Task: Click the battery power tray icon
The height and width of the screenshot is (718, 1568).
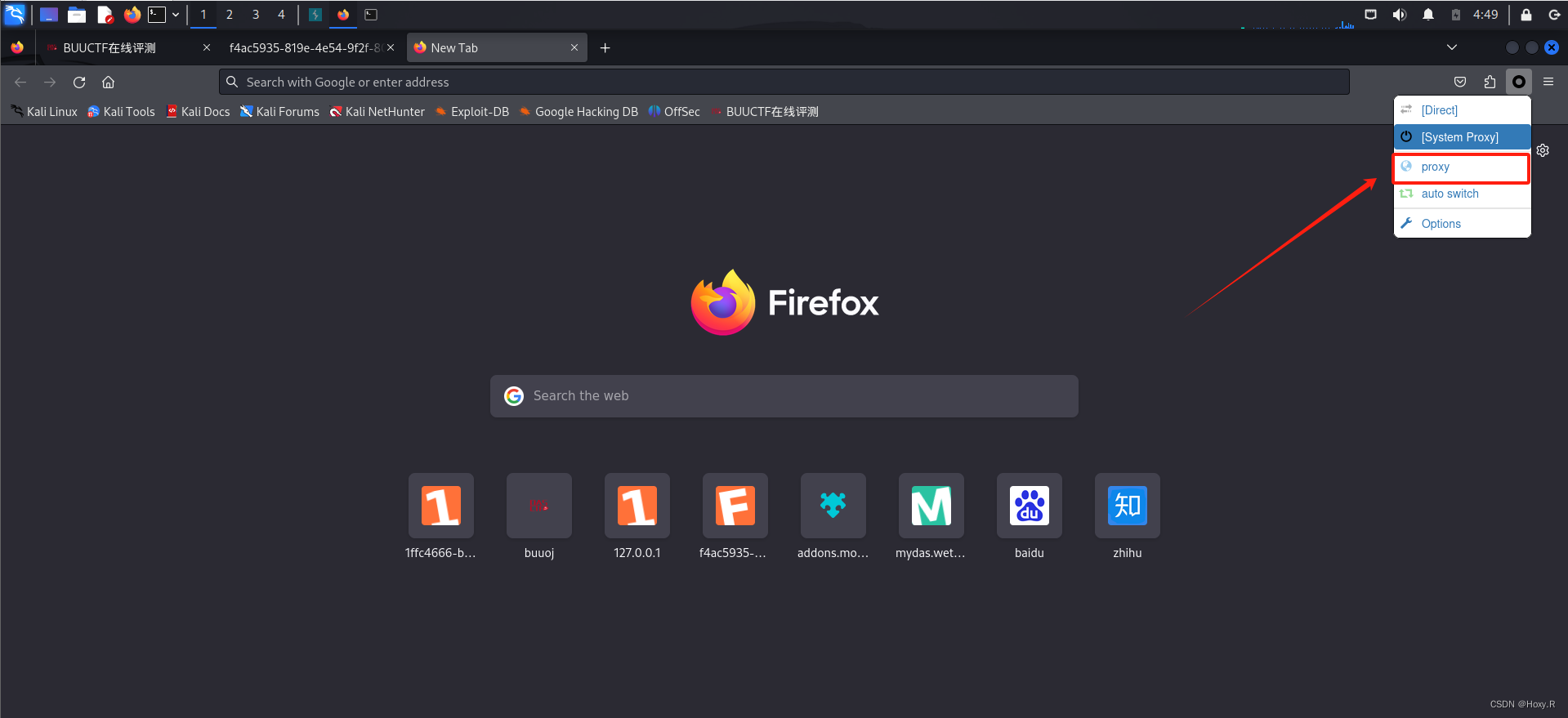Action: pos(1456,15)
